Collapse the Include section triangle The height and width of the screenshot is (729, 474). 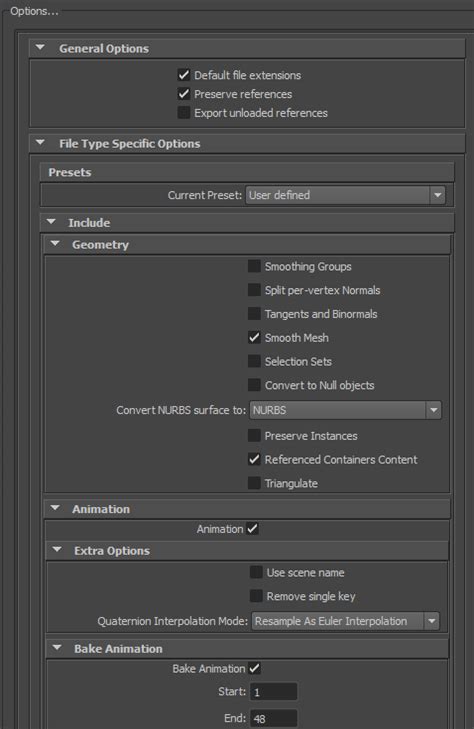(x=51, y=222)
